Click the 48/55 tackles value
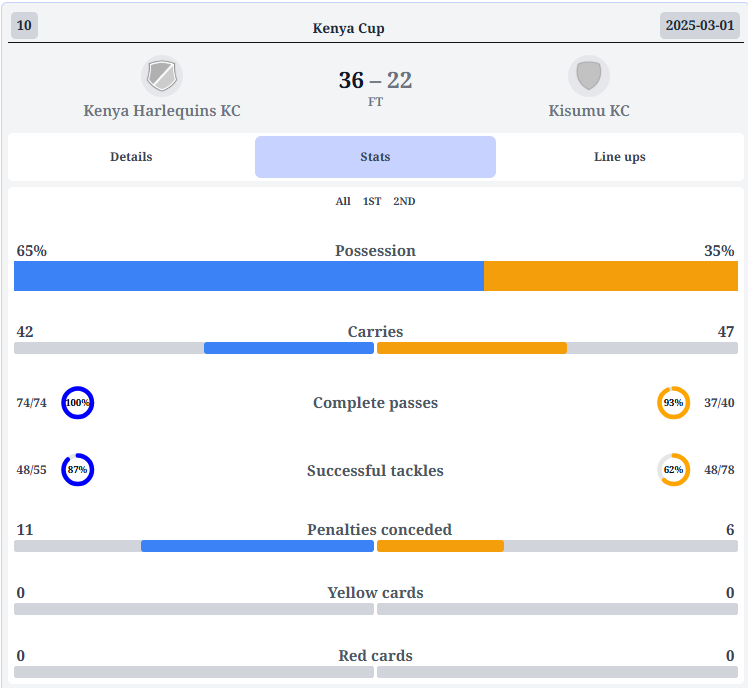748x688 pixels. point(31,470)
